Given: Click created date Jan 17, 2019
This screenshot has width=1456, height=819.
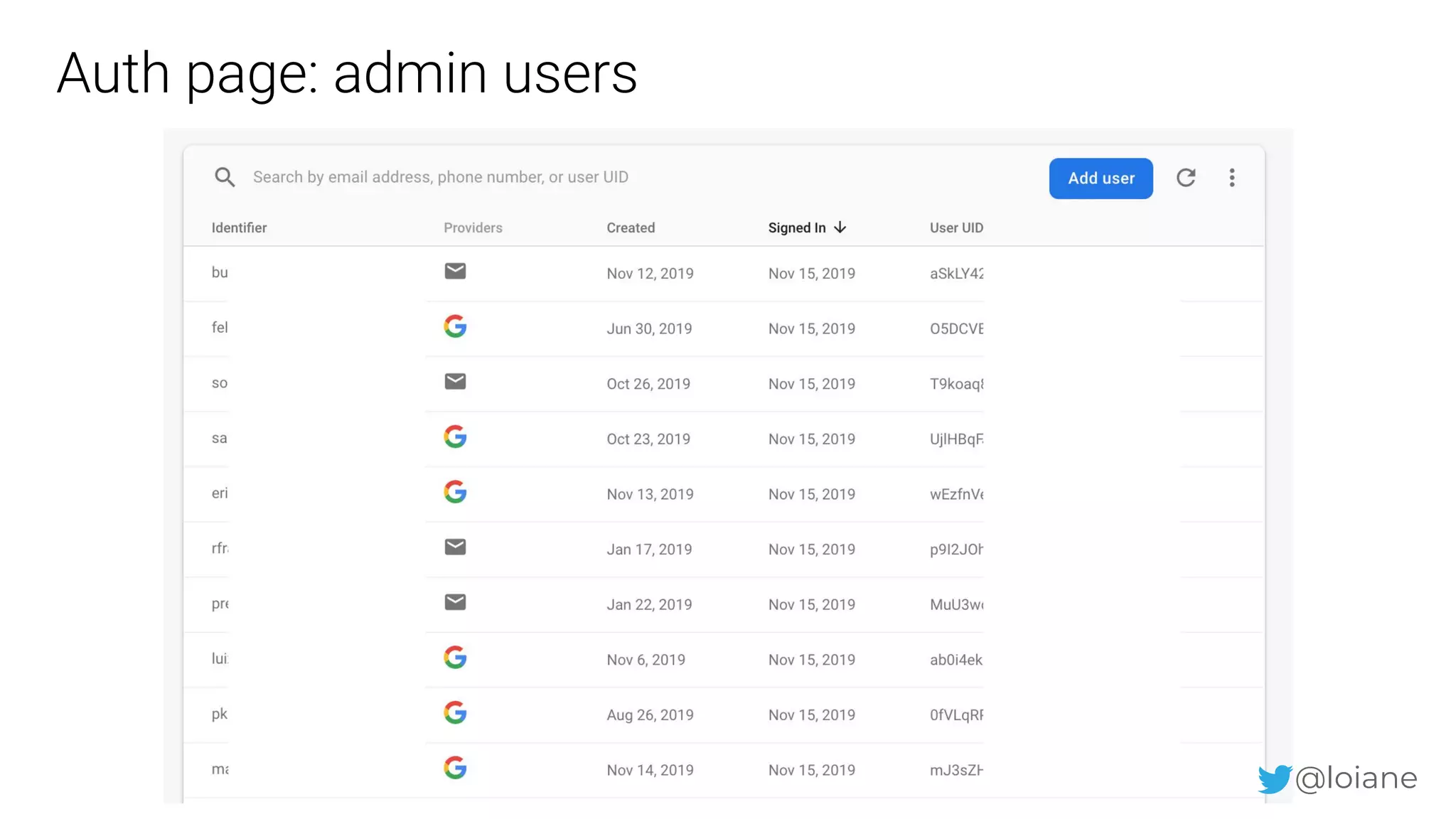Looking at the screenshot, I should [649, 550].
